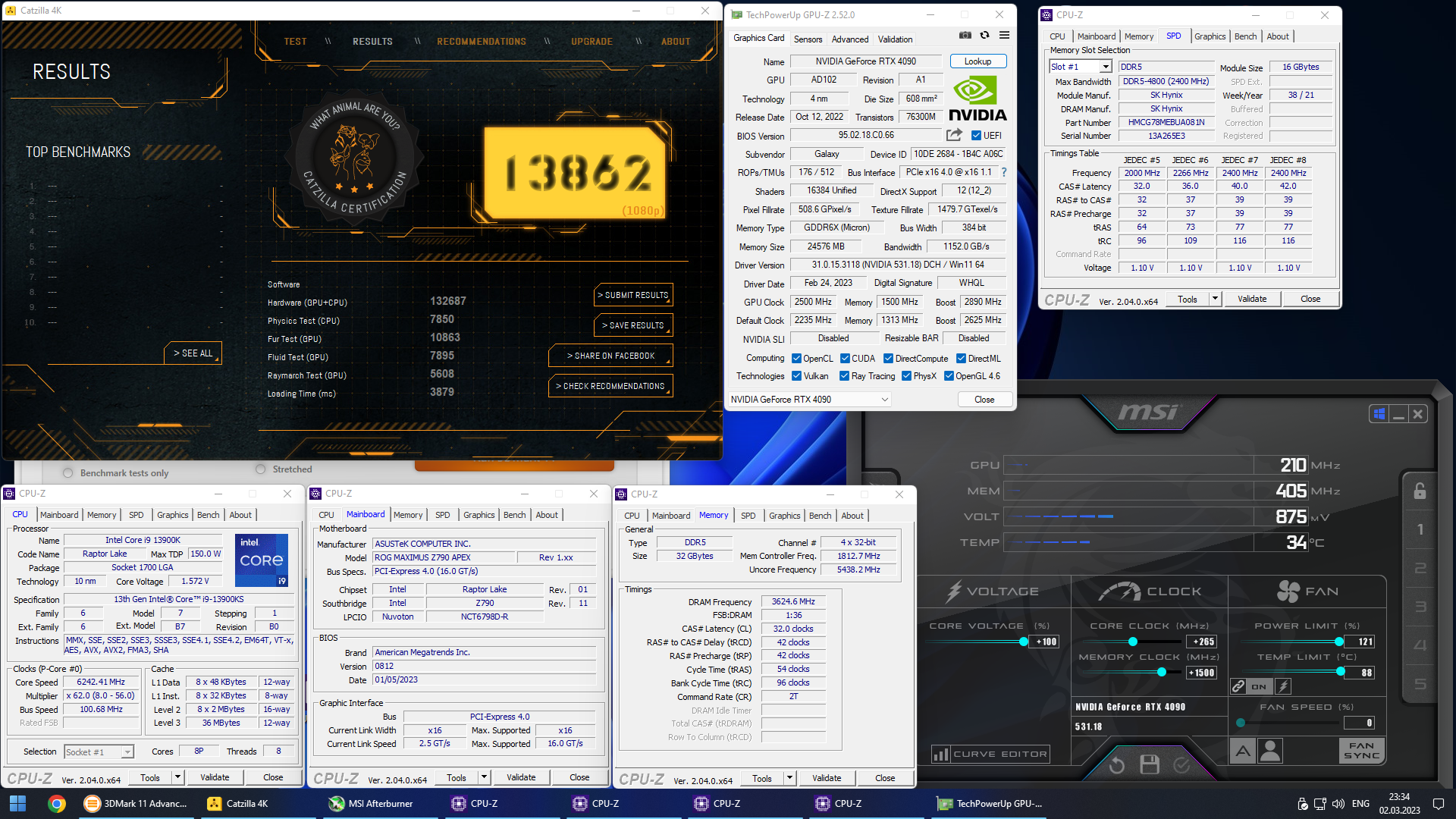Click the user-defined fan profile icon
This screenshot has height=819, width=1456.
(1270, 752)
